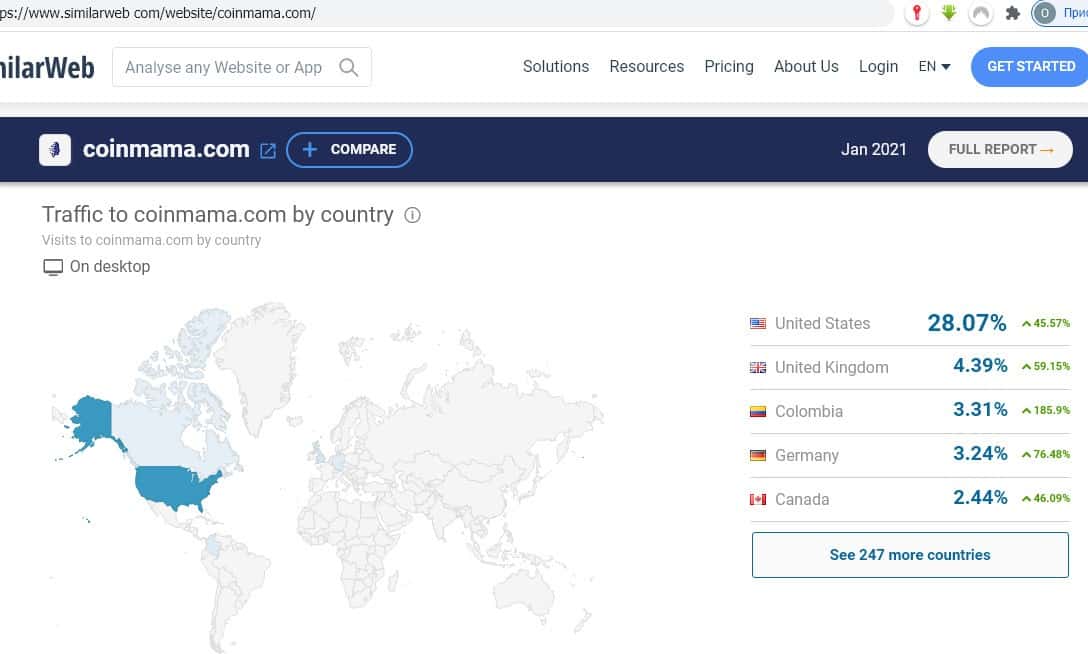Click Visits to coinmama.com by country subtitle

click(x=151, y=240)
